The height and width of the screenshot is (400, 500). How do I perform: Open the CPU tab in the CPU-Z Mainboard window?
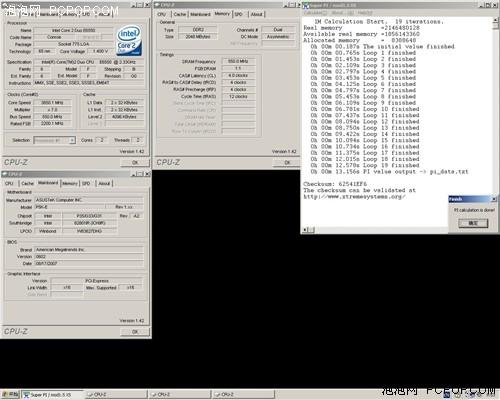pyautogui.click(x=9, y=183)
